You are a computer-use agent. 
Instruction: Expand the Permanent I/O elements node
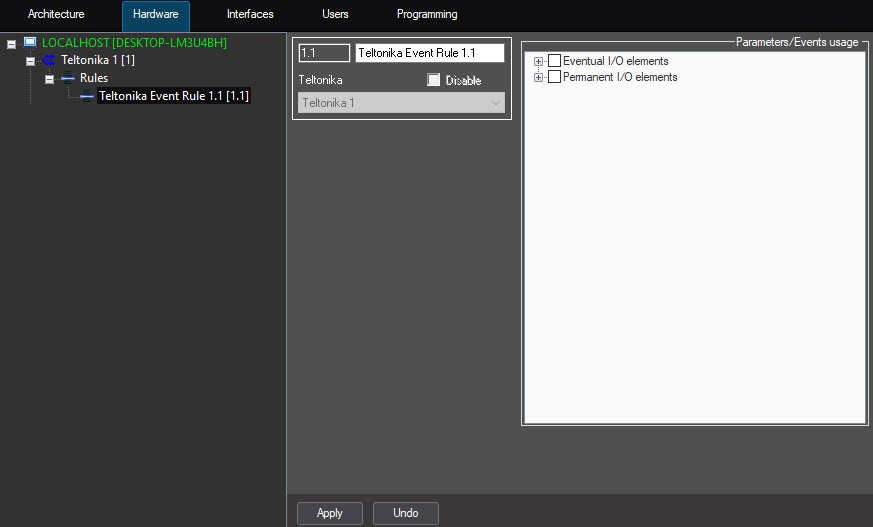point(538,77)
